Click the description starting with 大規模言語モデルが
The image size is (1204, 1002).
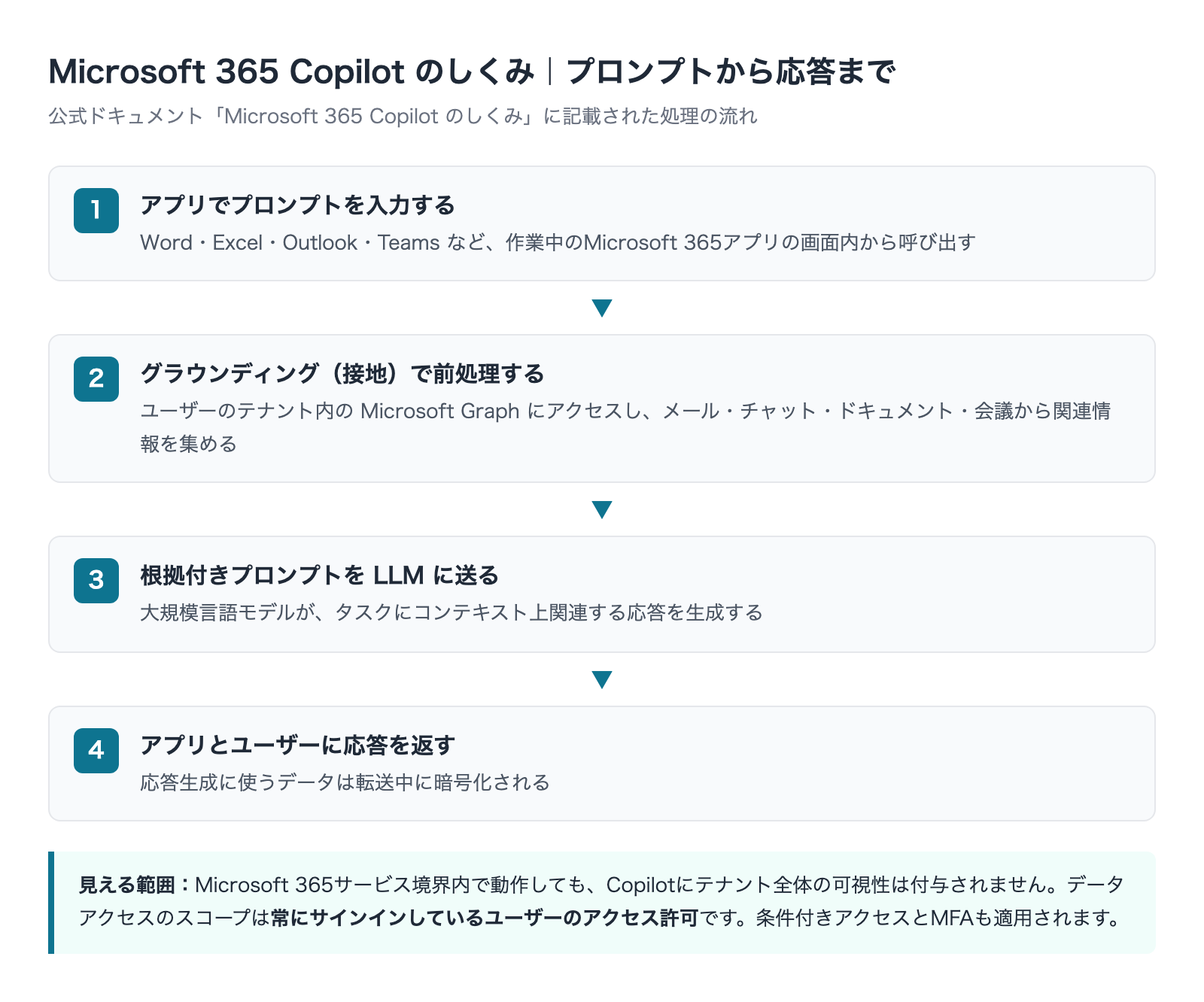coord(451,612)
